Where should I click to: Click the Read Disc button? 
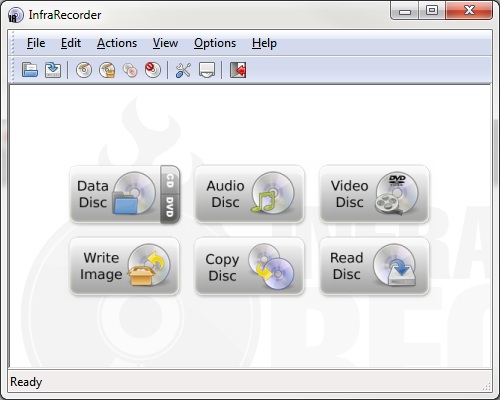coord(374,266)
